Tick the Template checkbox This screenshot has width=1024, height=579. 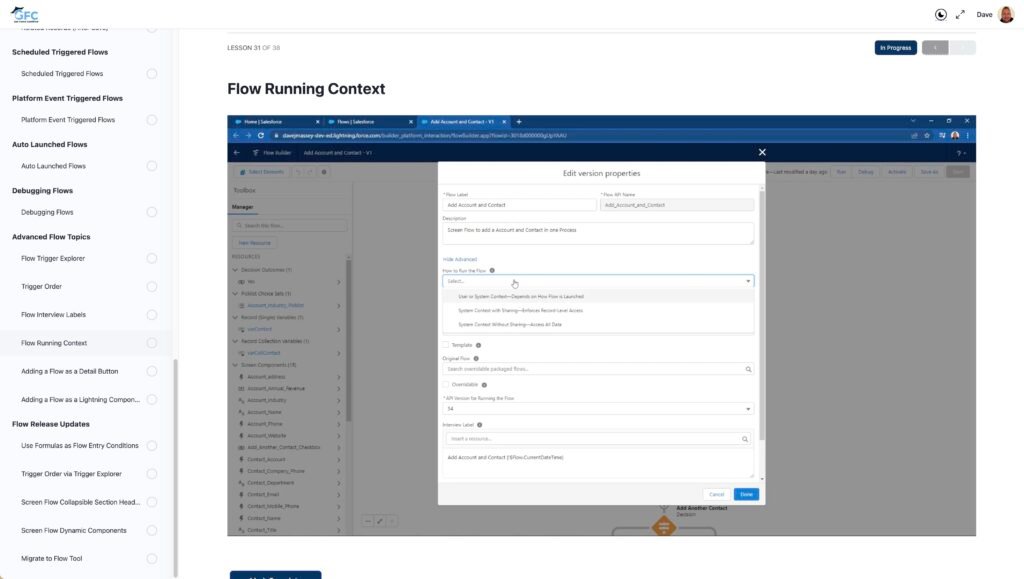click(446, 345)
